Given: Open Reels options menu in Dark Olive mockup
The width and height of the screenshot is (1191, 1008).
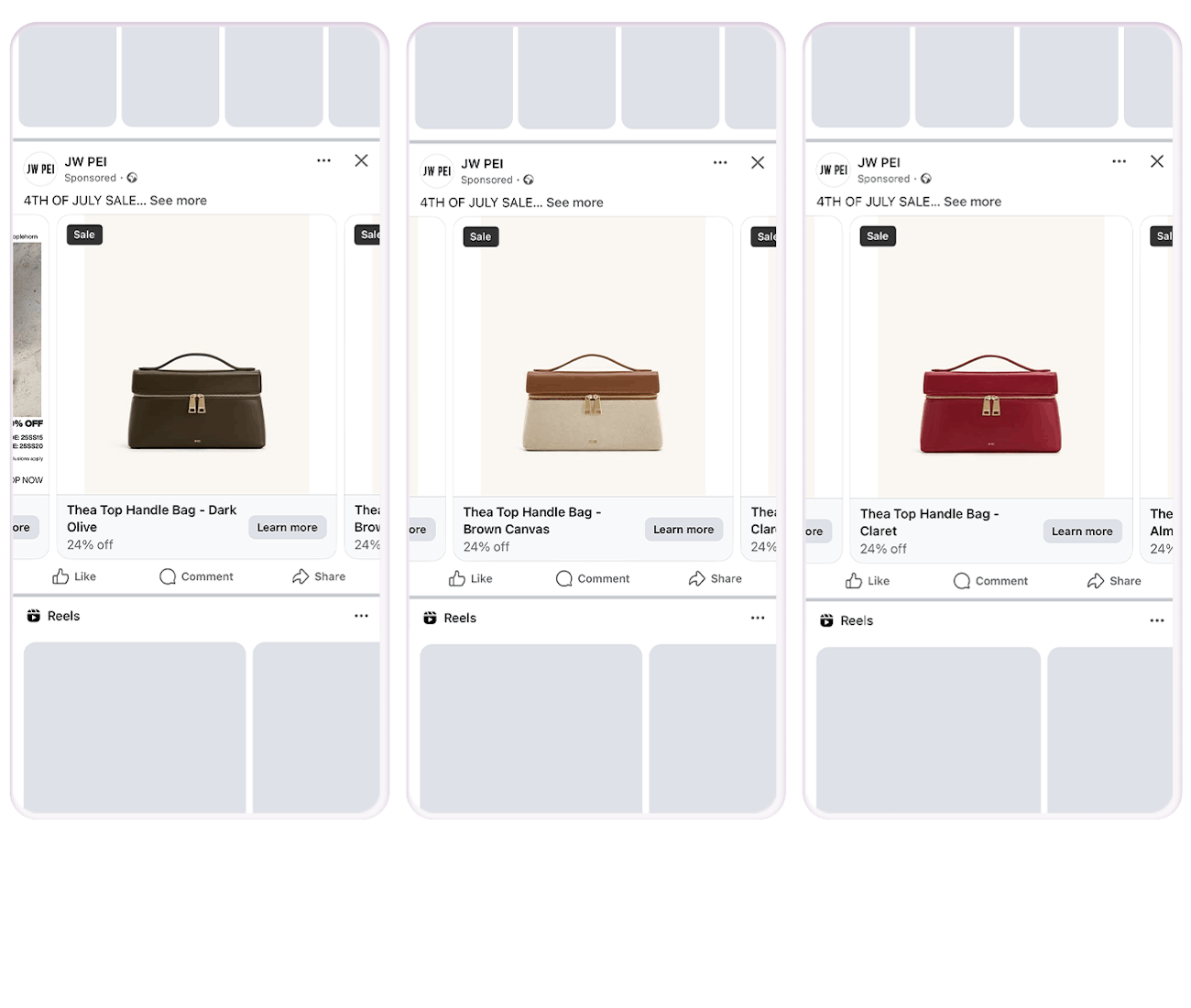Looking at the screenshot, I should tap(362, 616).
